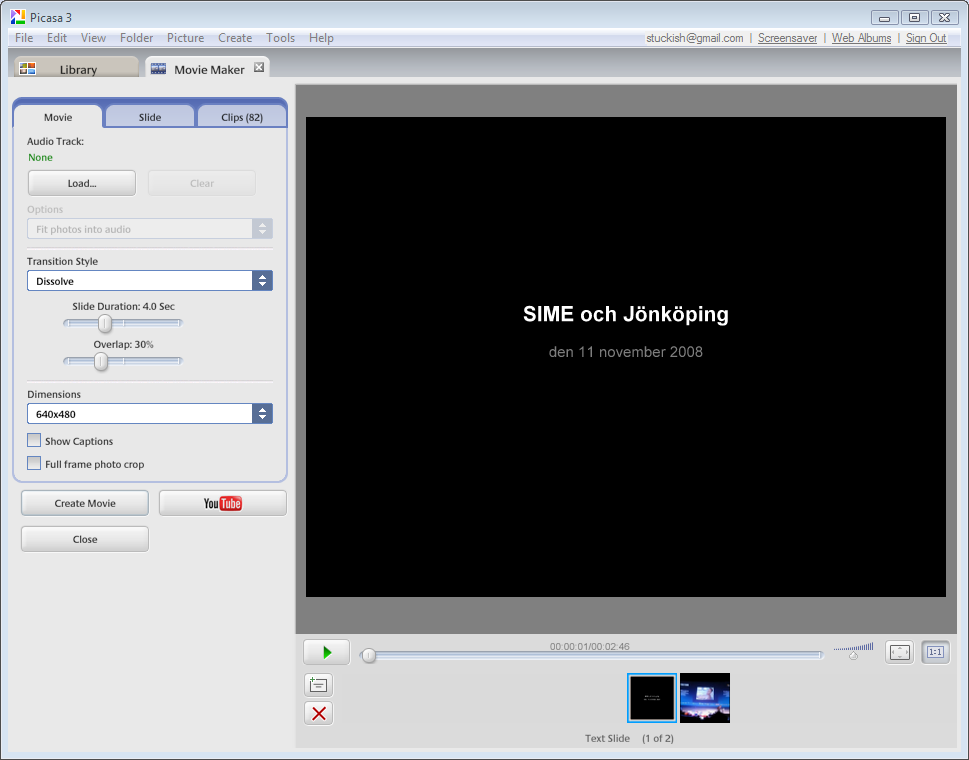Open the Tools menu
The image size is (969, 760).
[281, 38]
